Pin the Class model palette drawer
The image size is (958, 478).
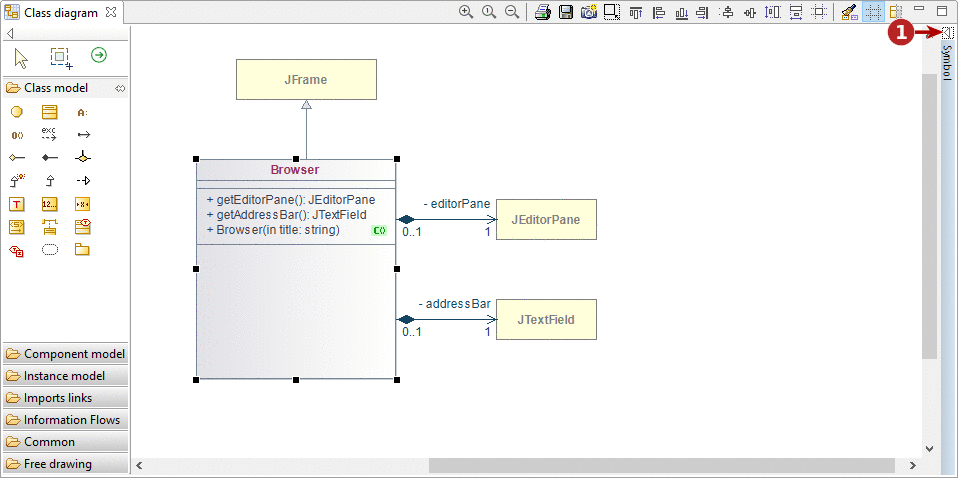[x=119, y=88]
